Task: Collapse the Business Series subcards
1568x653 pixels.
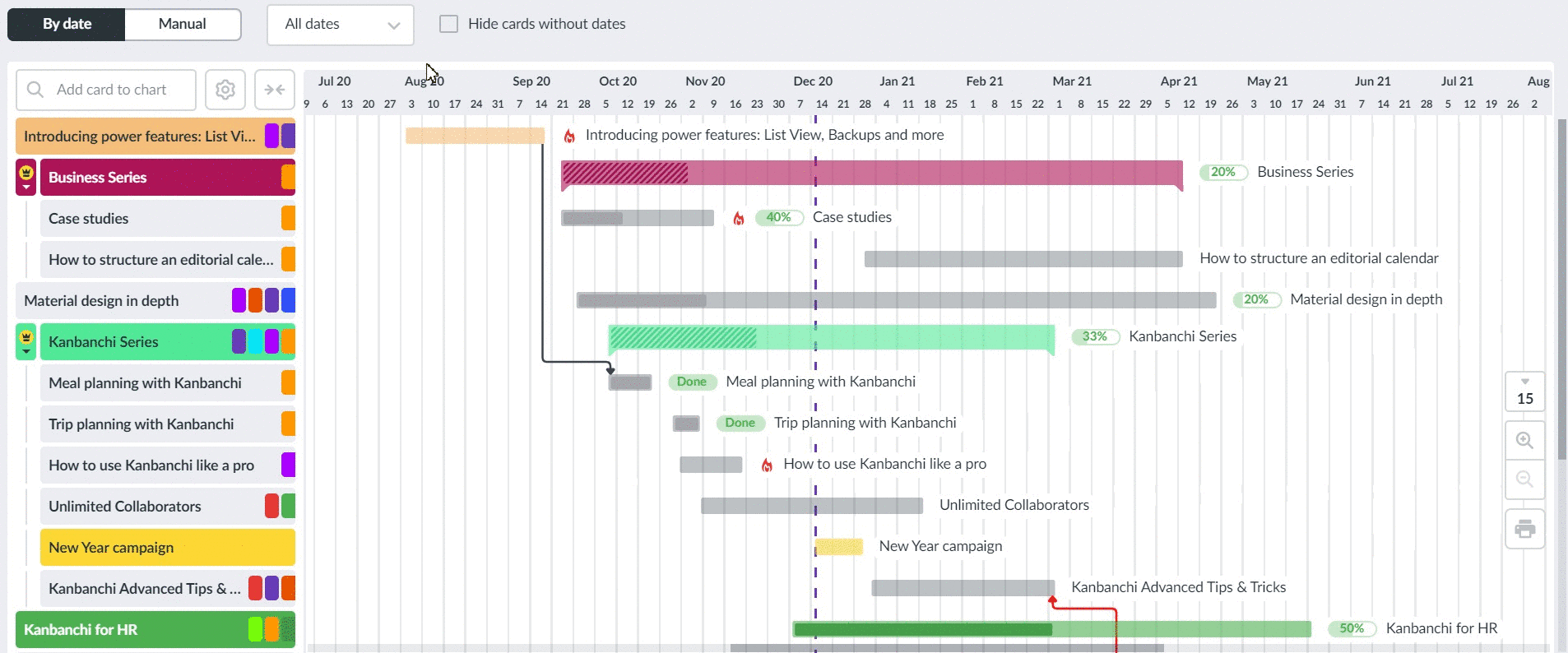Action: pyautogui.click(x=26, y=188)
